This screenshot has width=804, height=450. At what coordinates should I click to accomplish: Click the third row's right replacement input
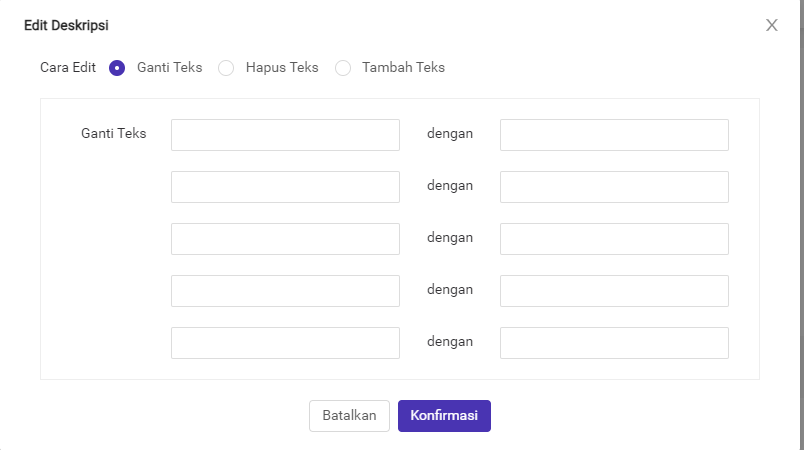614,239
